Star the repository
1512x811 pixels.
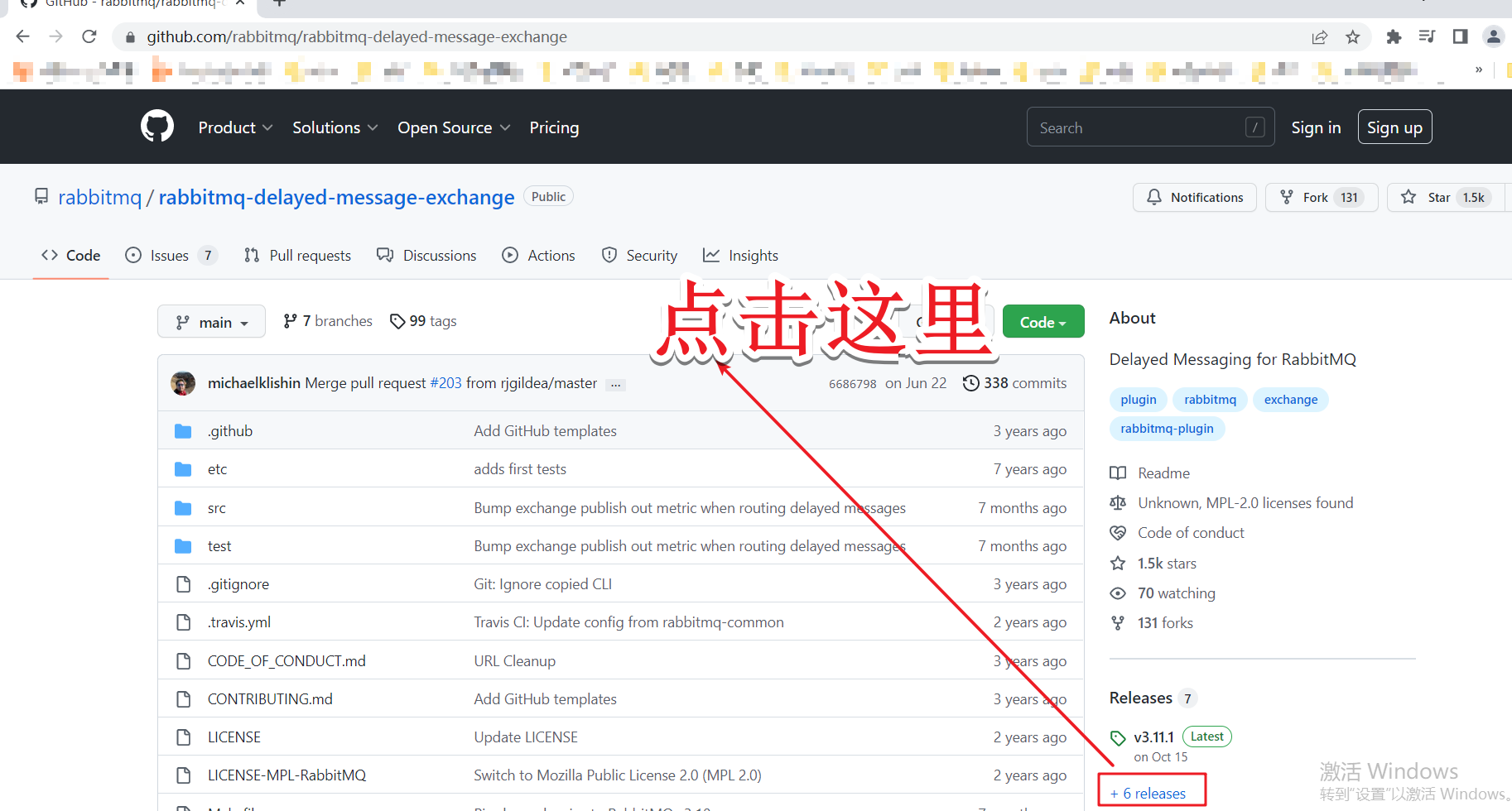pos(1445,197)
